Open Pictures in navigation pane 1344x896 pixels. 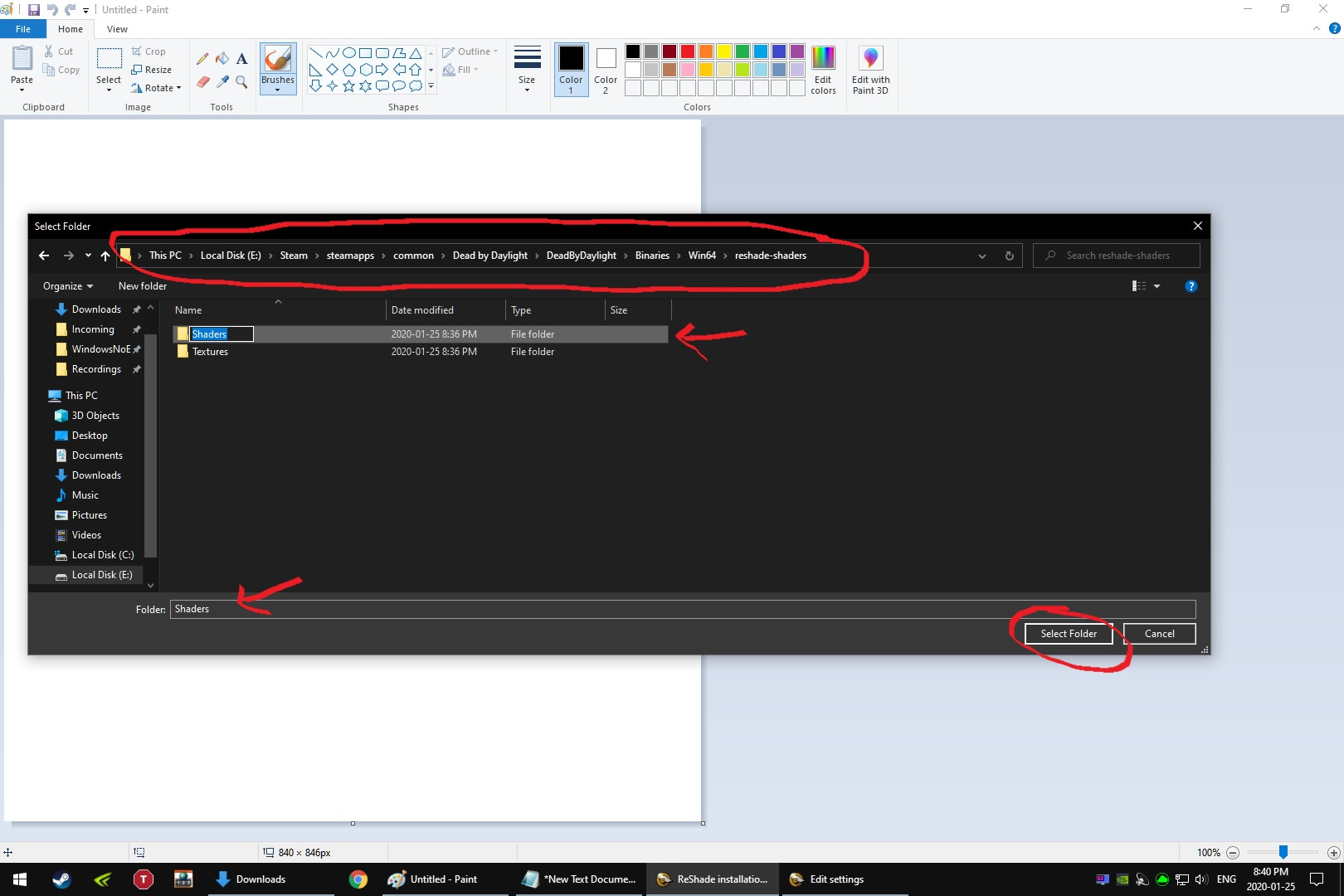81,515
